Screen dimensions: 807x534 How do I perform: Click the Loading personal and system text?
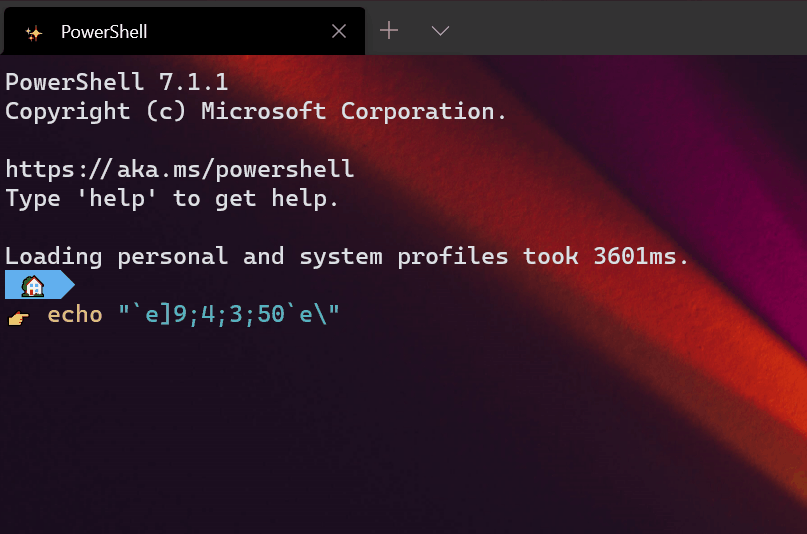(x=194, y=257)
